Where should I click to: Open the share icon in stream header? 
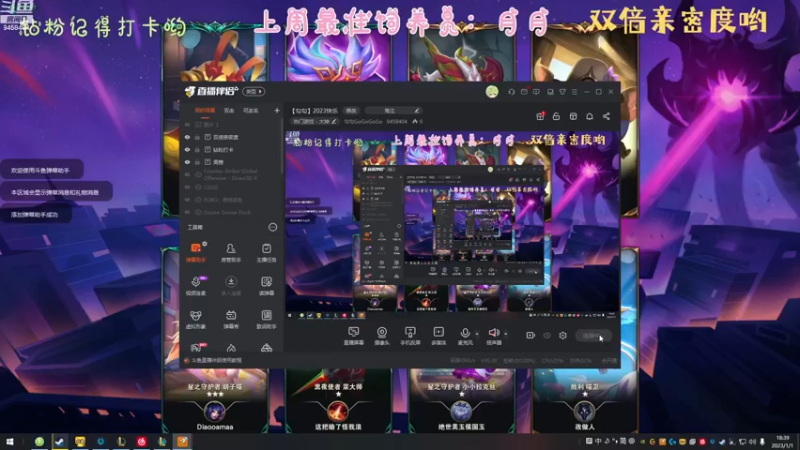pos(606,116)
